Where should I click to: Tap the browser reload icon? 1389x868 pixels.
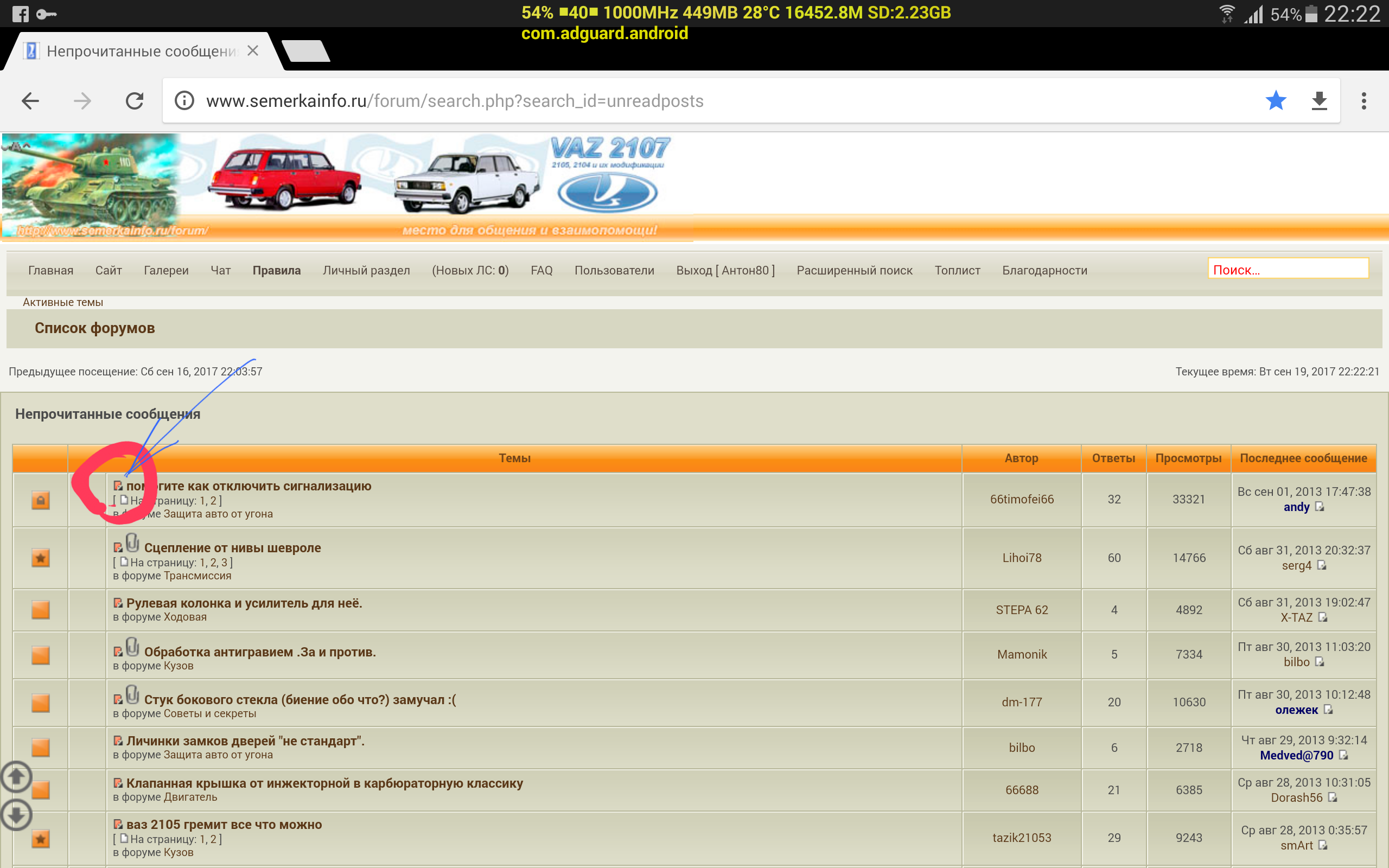pyautogui.click(x=135, y=101)
